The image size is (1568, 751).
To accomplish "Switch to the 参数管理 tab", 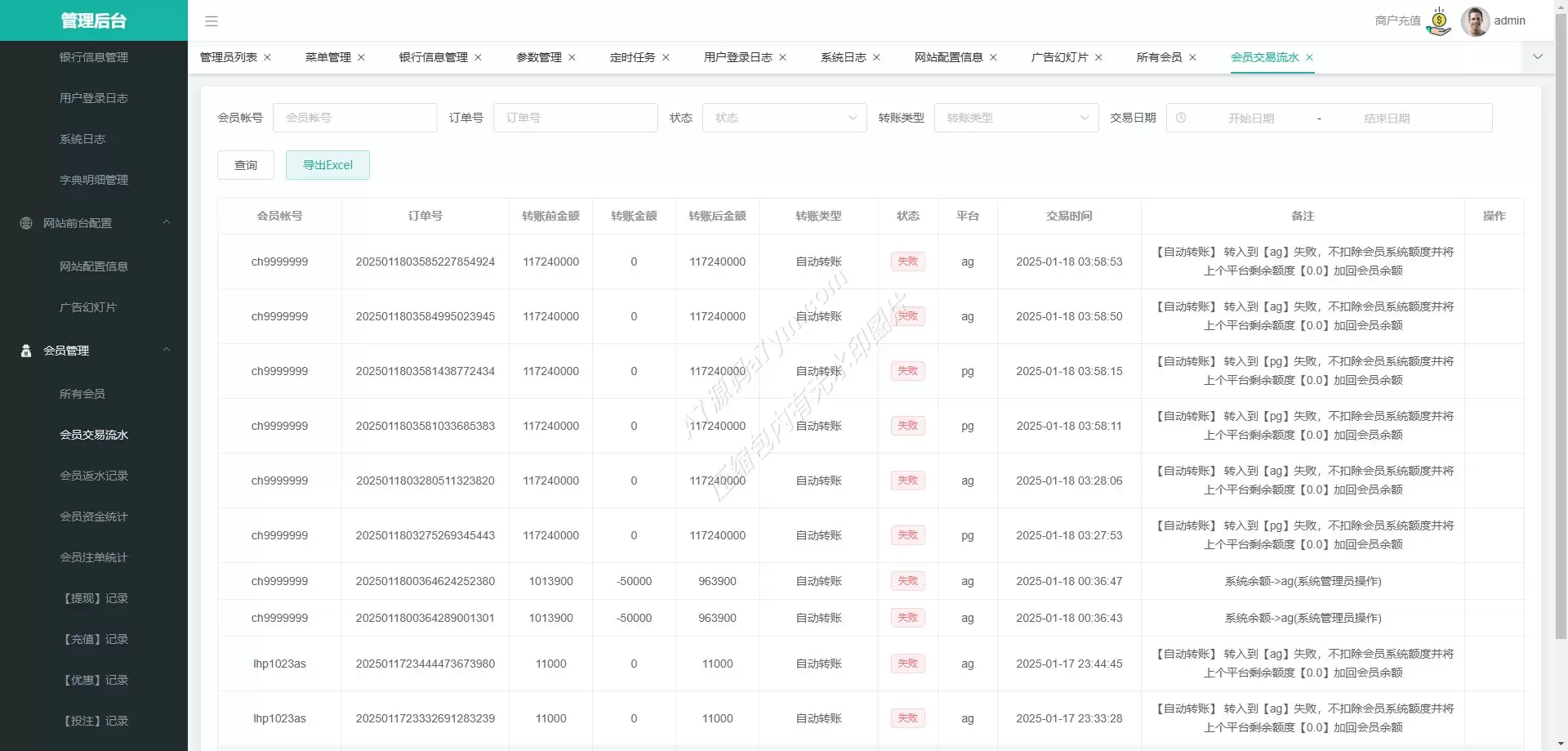I will pyautogui.click(x=538, y=57).
